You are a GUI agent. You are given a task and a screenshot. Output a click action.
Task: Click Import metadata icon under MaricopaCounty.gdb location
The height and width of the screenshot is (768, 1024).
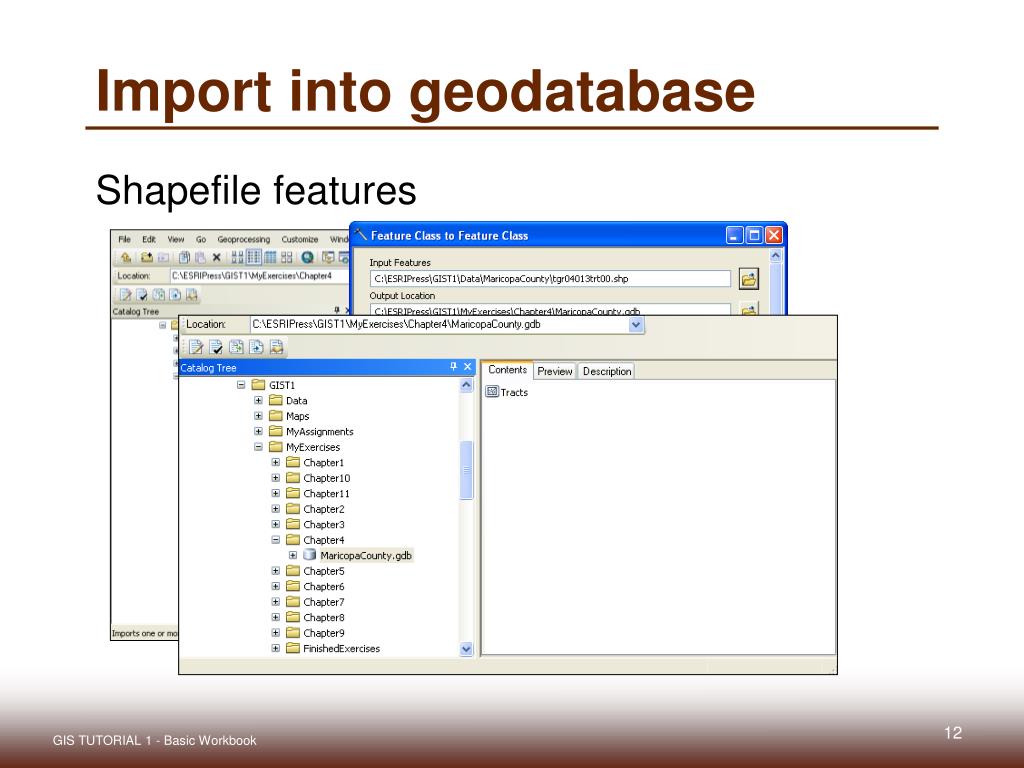tap(257, 347)
